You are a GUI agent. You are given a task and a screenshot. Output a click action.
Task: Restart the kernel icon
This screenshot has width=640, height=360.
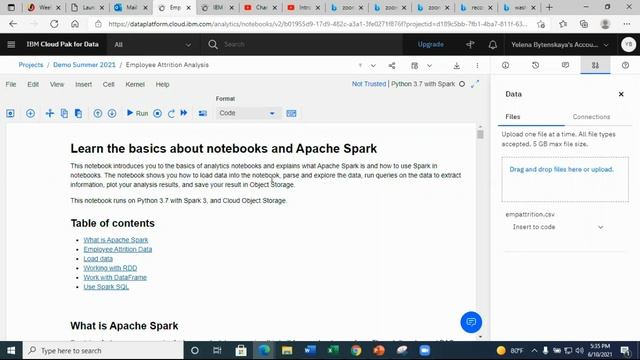pos(171,113)
